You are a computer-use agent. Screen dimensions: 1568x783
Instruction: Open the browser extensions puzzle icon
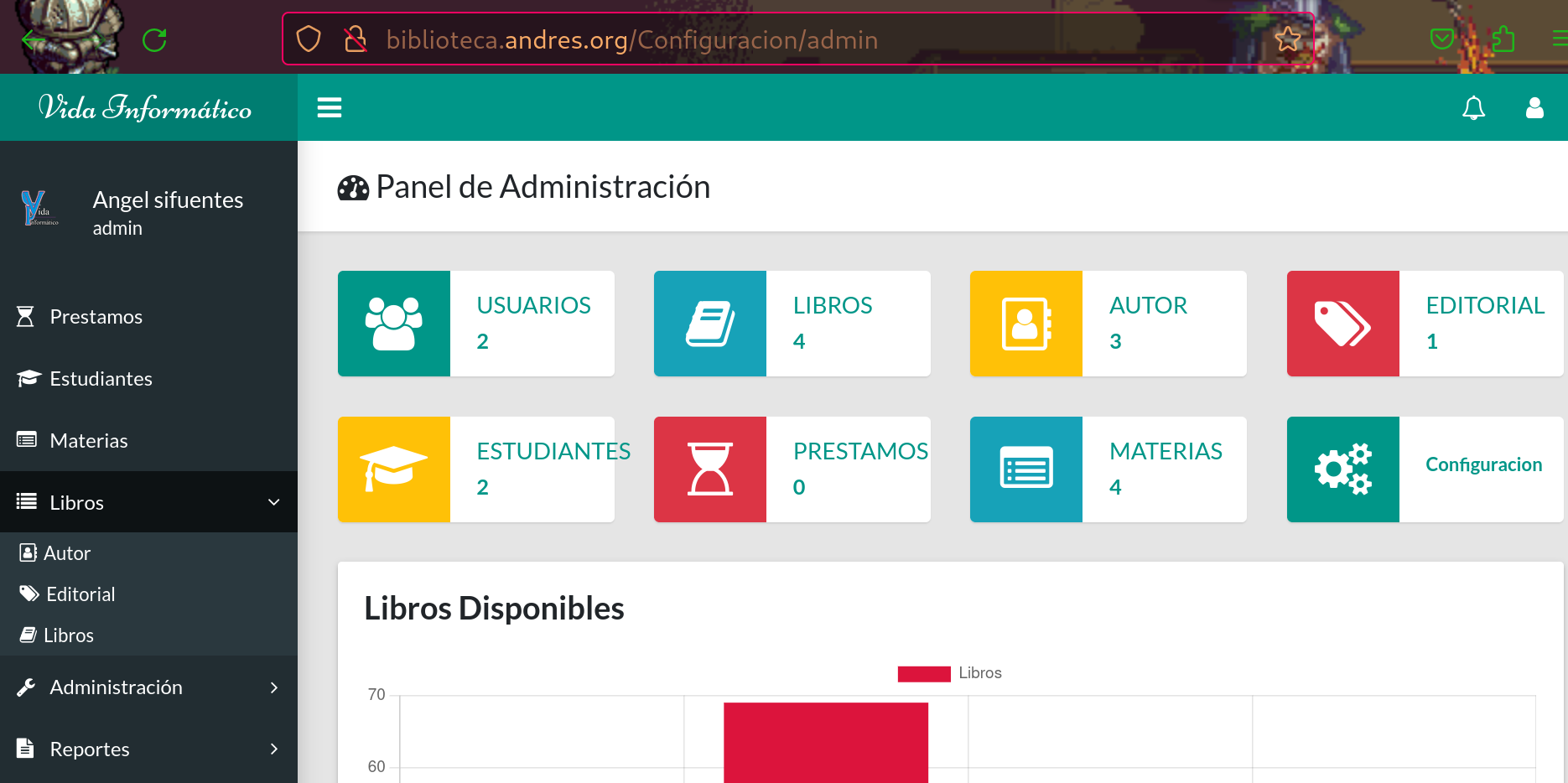coord(1503,39)
